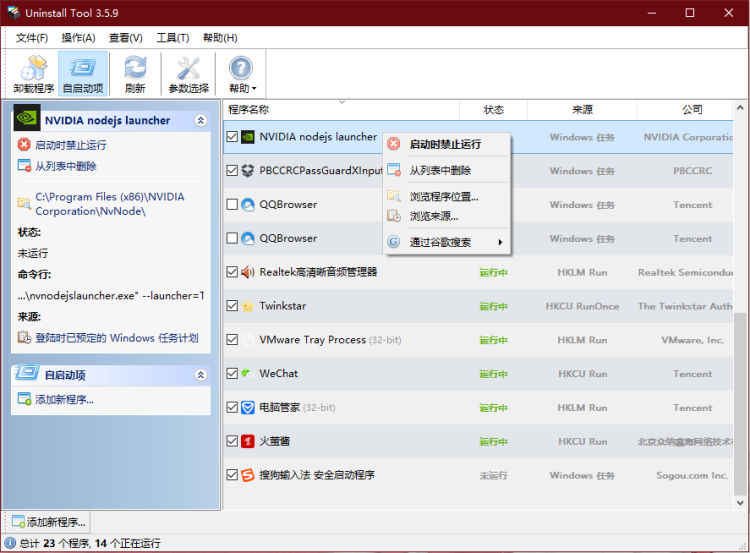Collapse the 自启动项 side panel
Screen dimensions: 750x553
[x=201, y=375]
